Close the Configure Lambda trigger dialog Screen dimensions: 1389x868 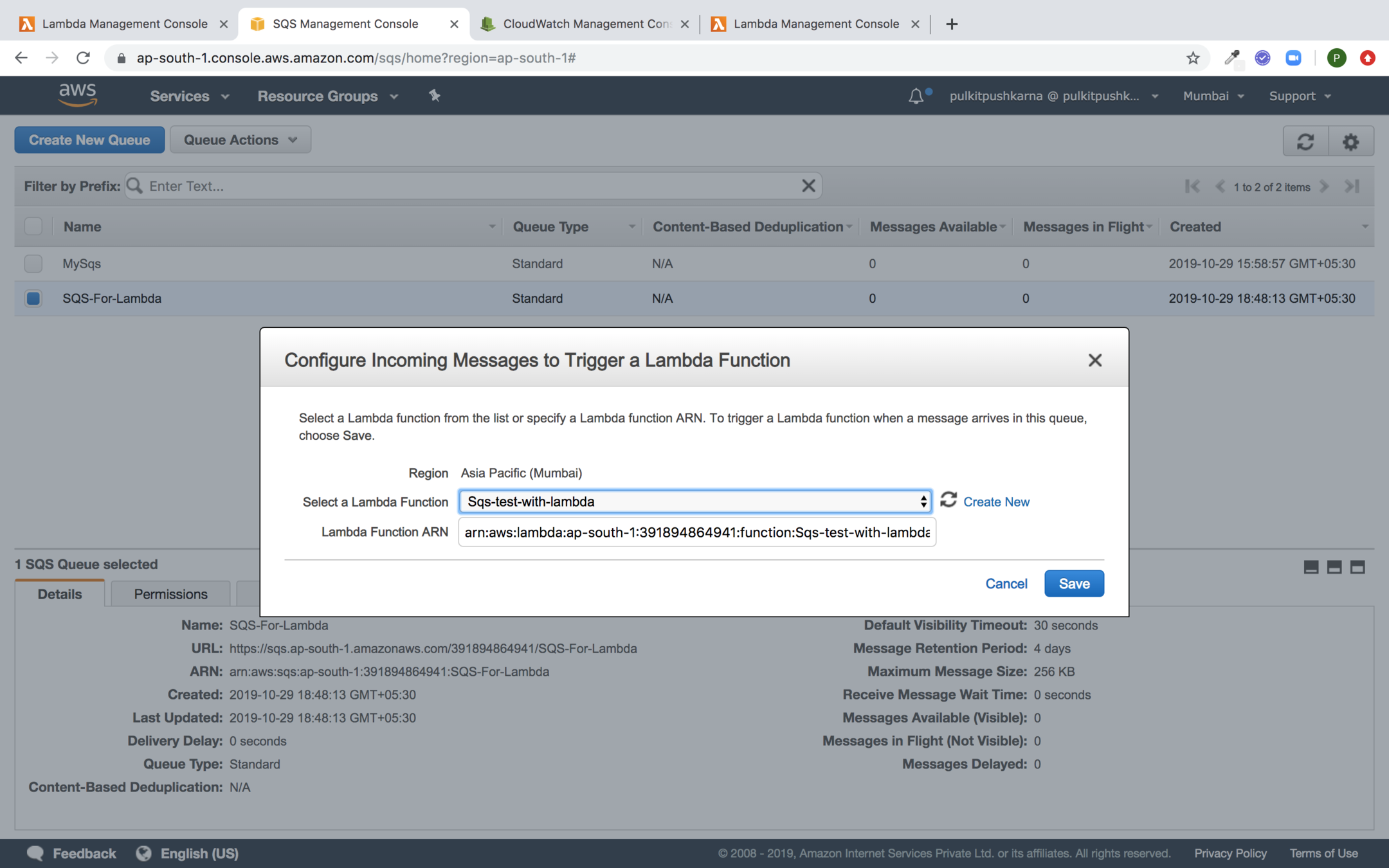click(x=1094, y=360)
